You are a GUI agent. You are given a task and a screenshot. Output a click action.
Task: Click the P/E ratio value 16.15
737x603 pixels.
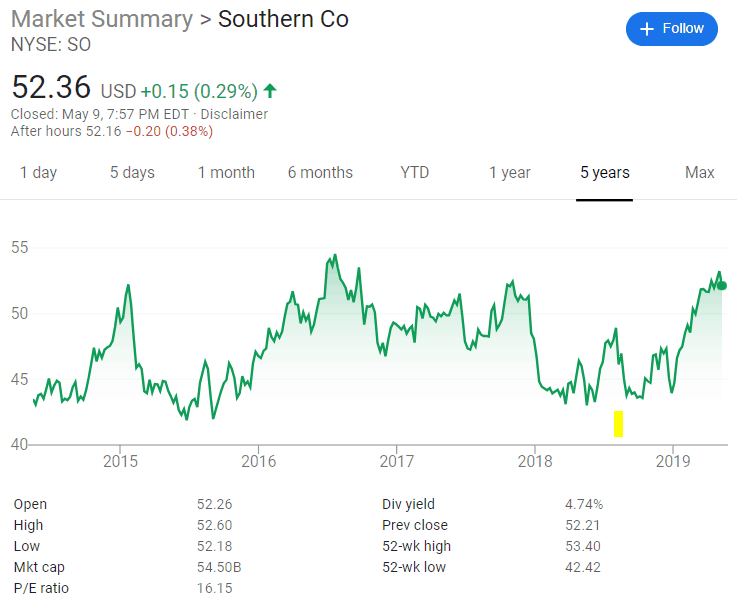point(214,588)
